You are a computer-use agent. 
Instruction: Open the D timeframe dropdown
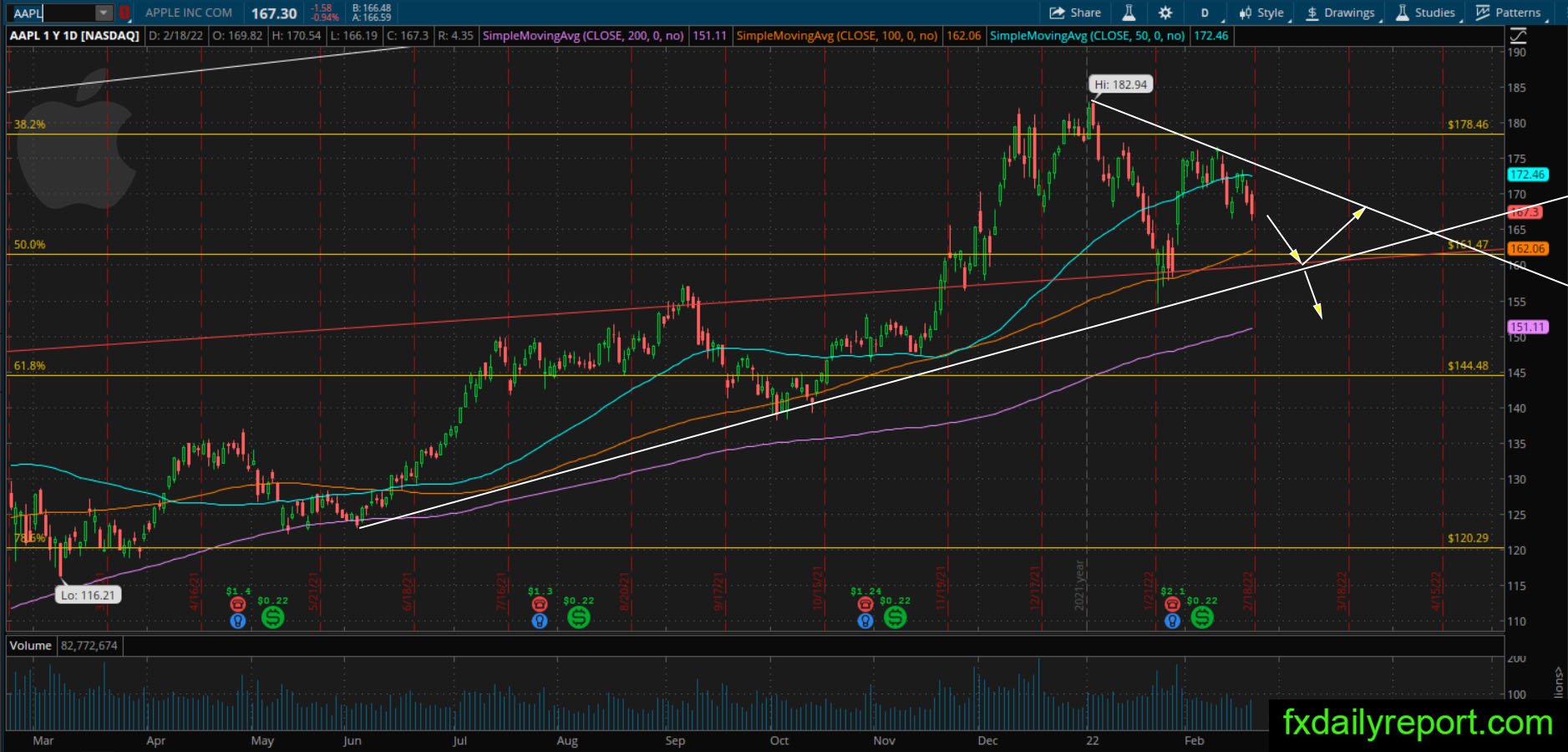click(1208, 13)
